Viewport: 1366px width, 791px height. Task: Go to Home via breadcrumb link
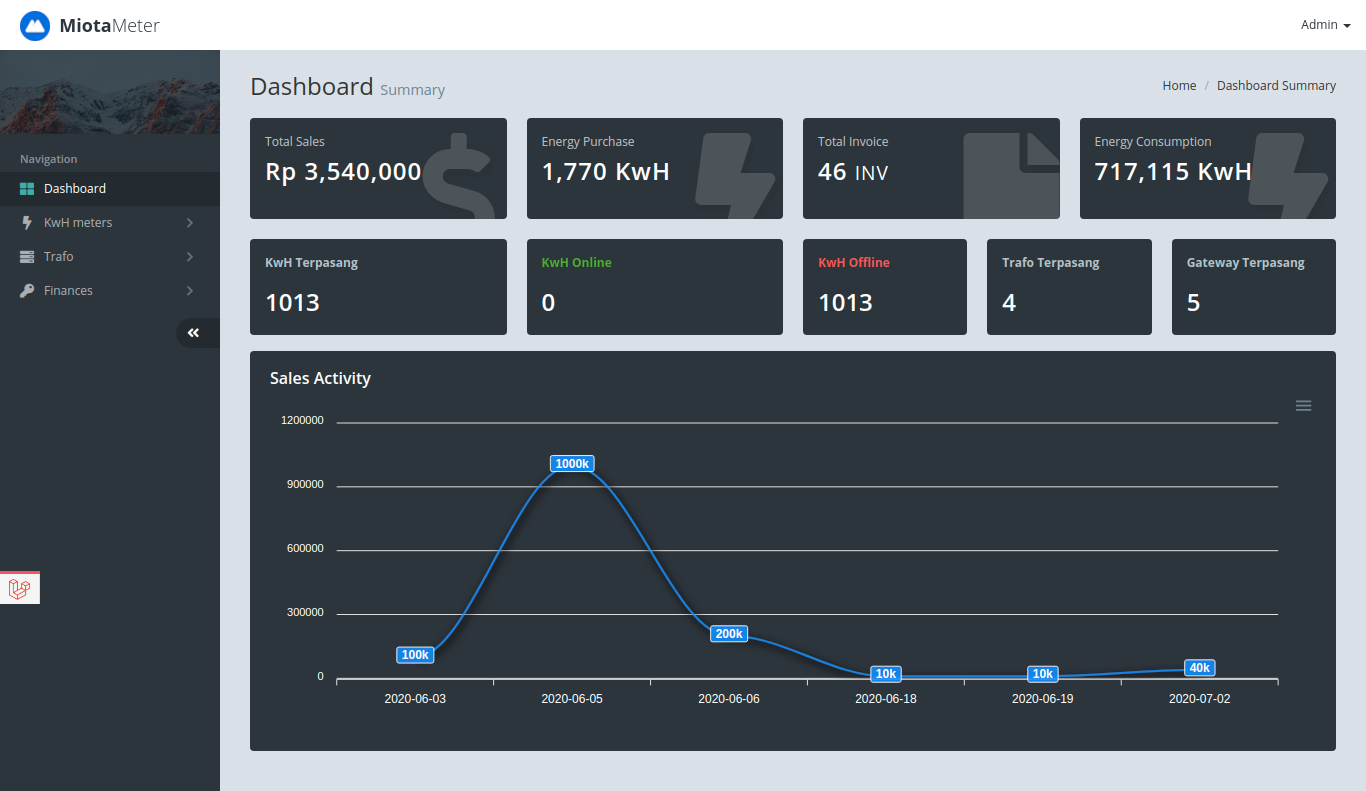1179,86
